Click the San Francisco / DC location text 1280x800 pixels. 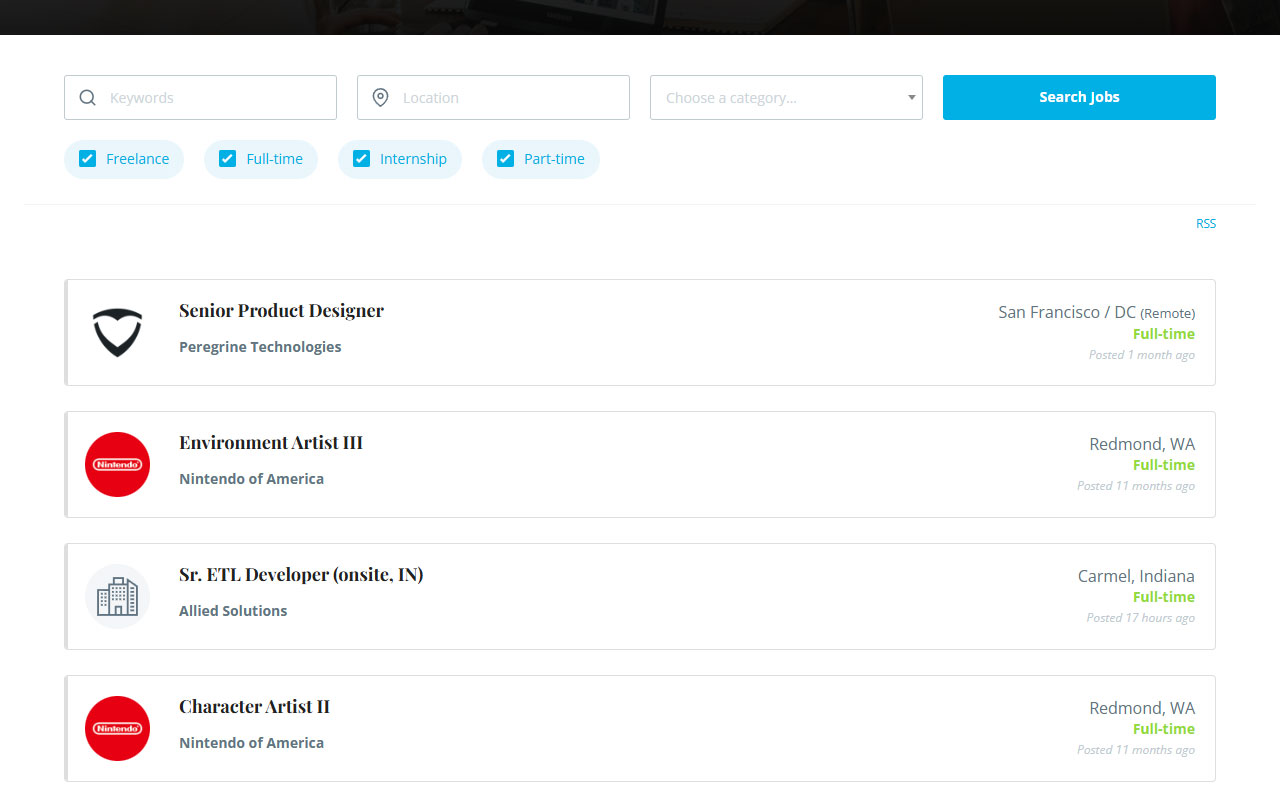1066,312
